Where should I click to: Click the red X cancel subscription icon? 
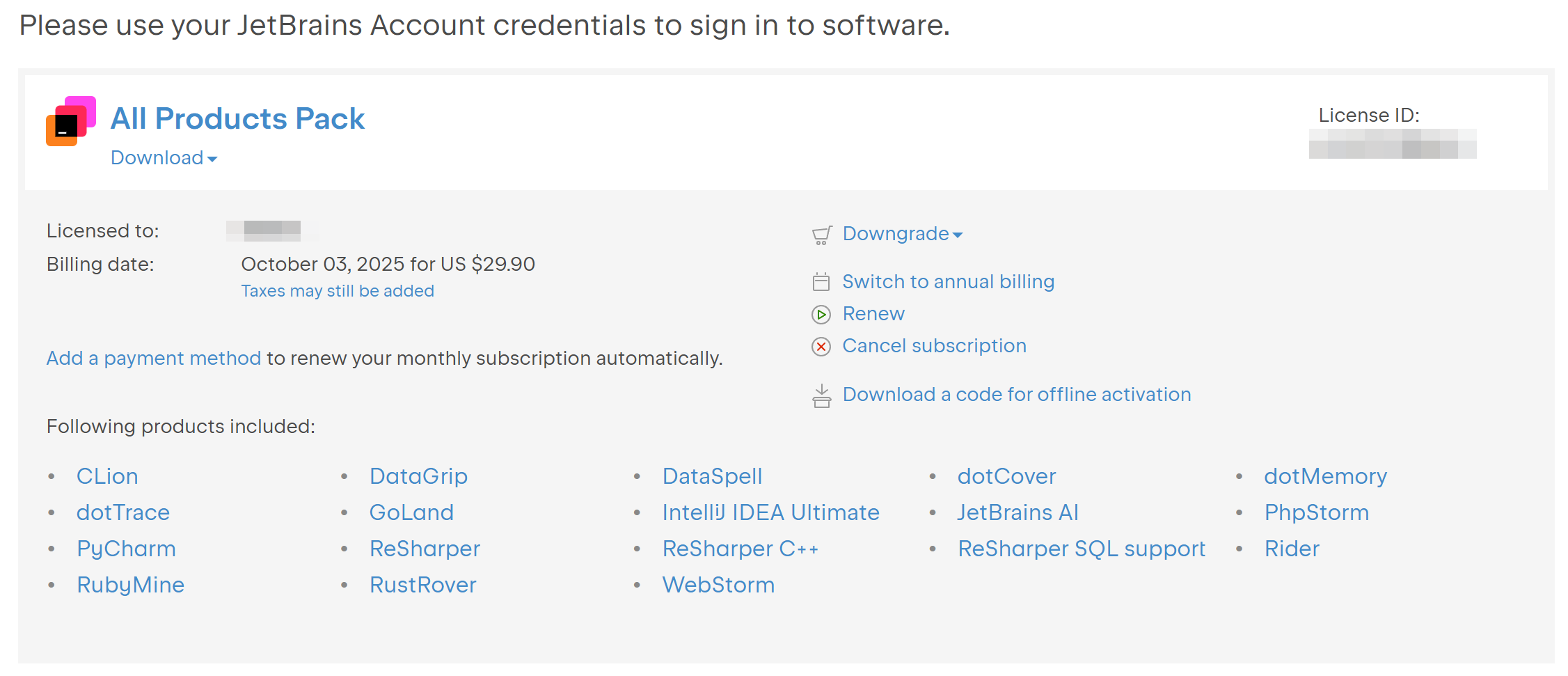(821, 347)
